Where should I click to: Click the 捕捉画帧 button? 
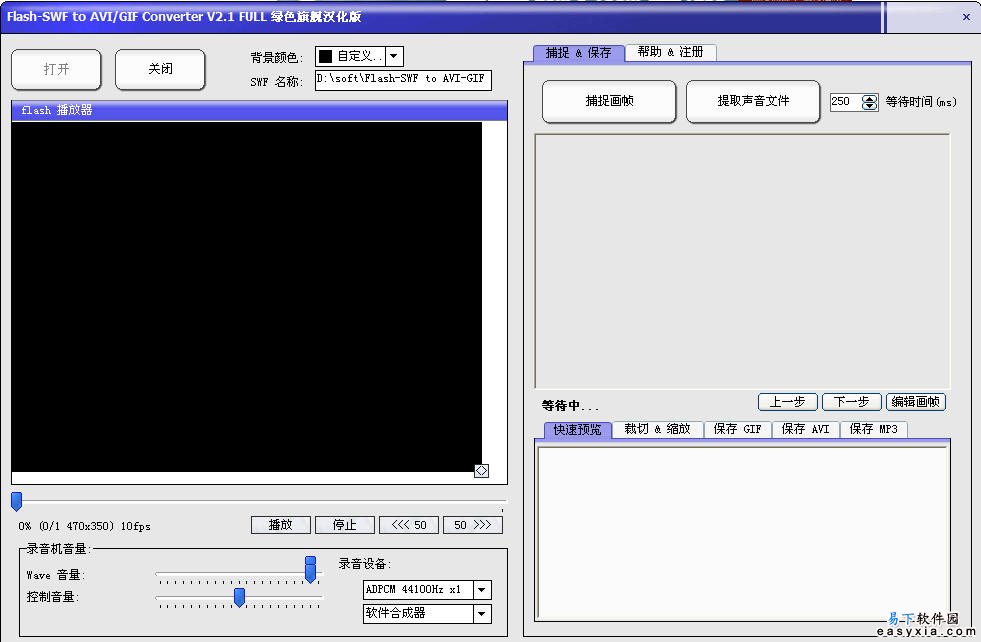(x=609, y=101)
